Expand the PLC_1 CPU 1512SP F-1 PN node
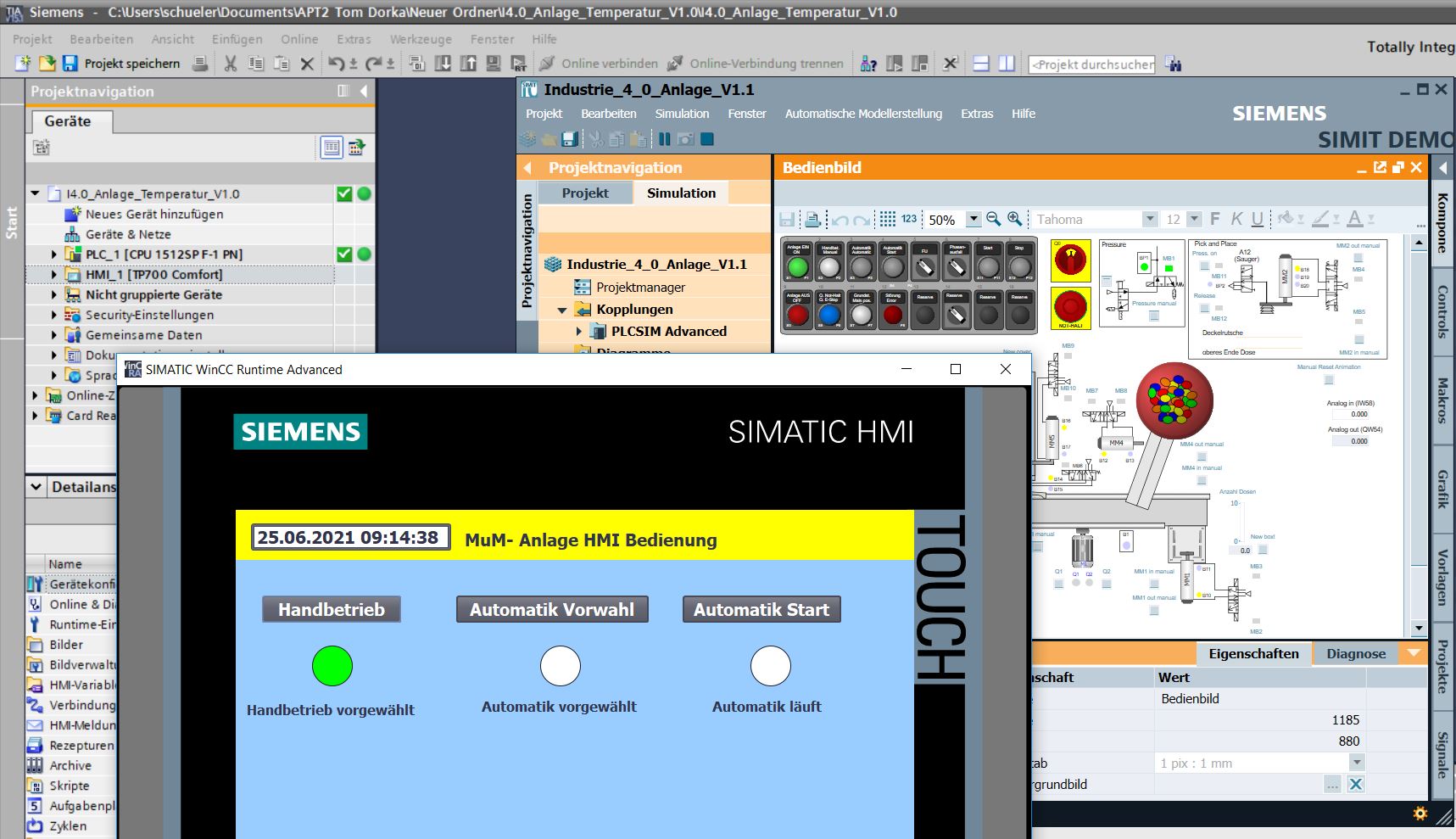The image size is (1456, 839). coord(54,254)
